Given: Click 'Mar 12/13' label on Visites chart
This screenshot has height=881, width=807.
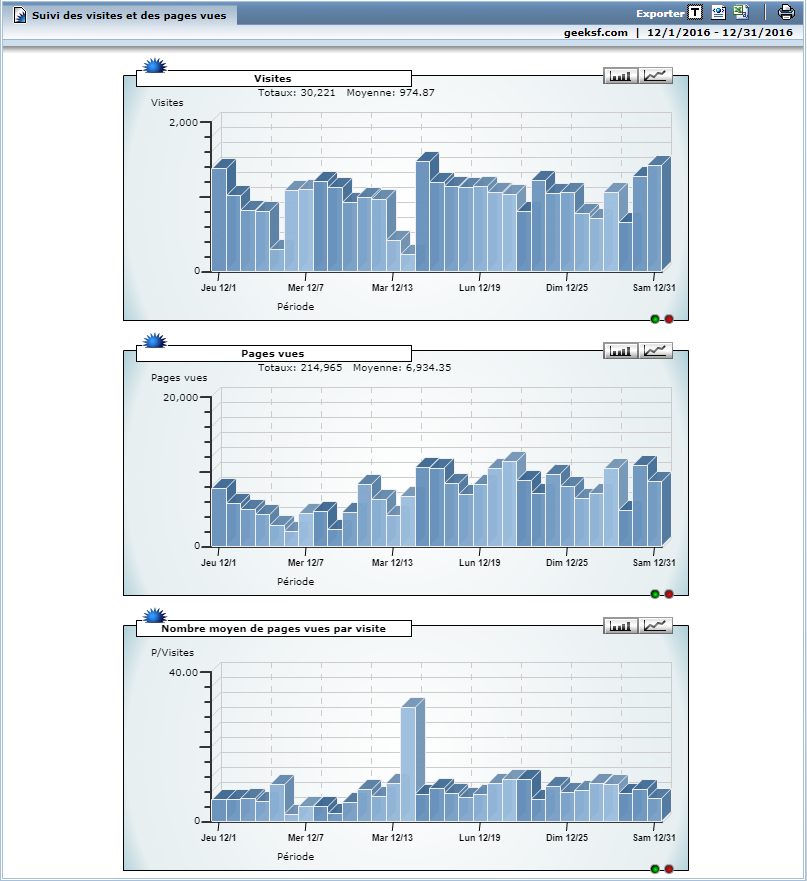Looking at the screenshot, I should pyautogui.click(x=392, y=288).
